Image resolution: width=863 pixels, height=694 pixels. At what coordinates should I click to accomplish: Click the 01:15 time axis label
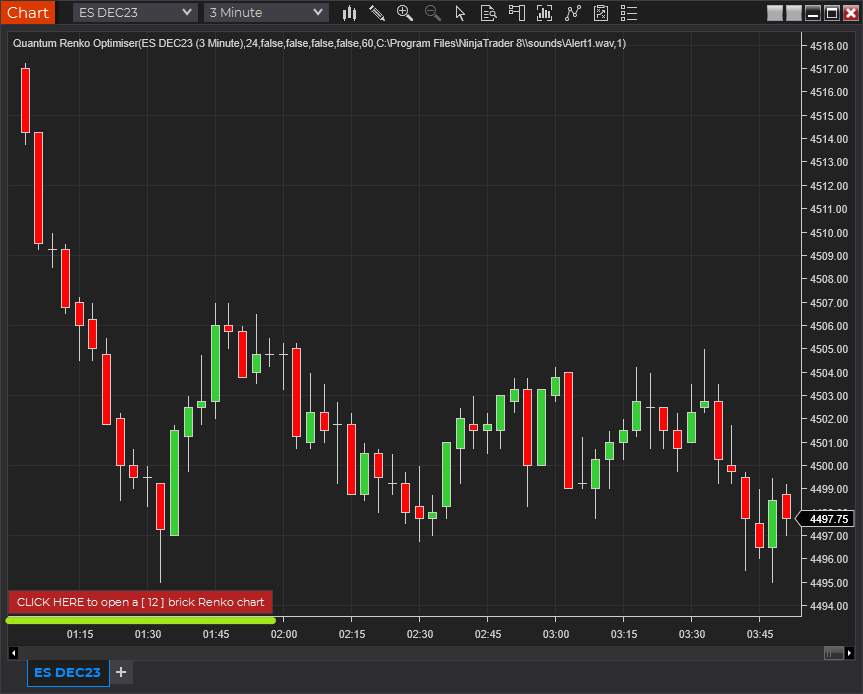(80, 634)
